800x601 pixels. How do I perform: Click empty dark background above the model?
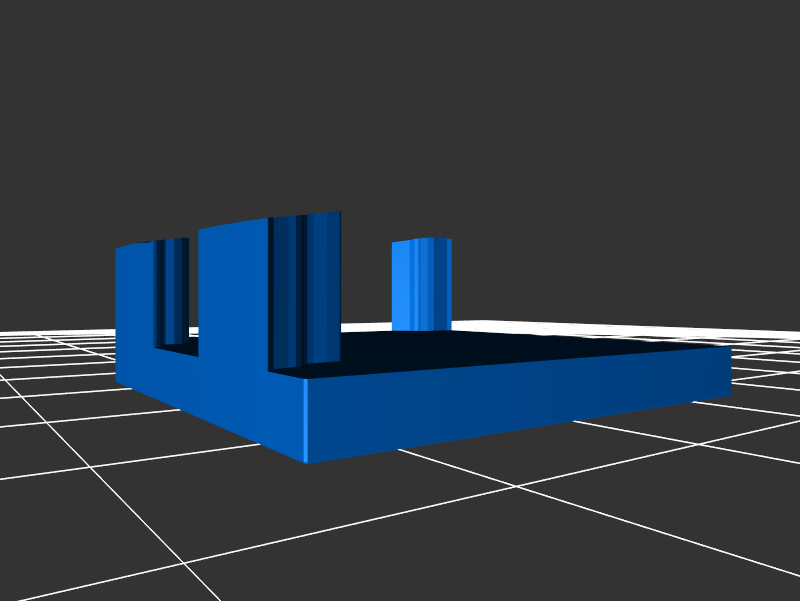(x=400, y=100)
